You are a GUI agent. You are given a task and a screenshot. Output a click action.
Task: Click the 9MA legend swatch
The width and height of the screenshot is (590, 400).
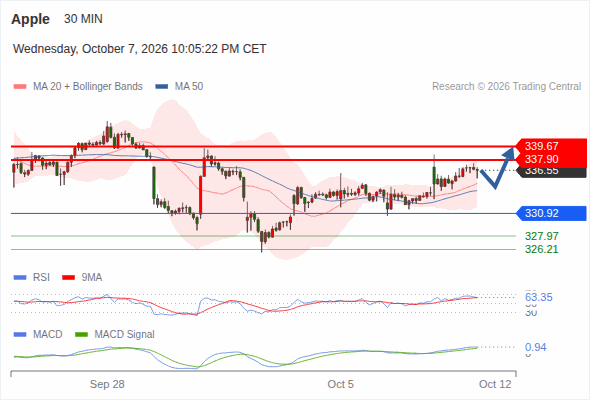(x=68, y=278)
